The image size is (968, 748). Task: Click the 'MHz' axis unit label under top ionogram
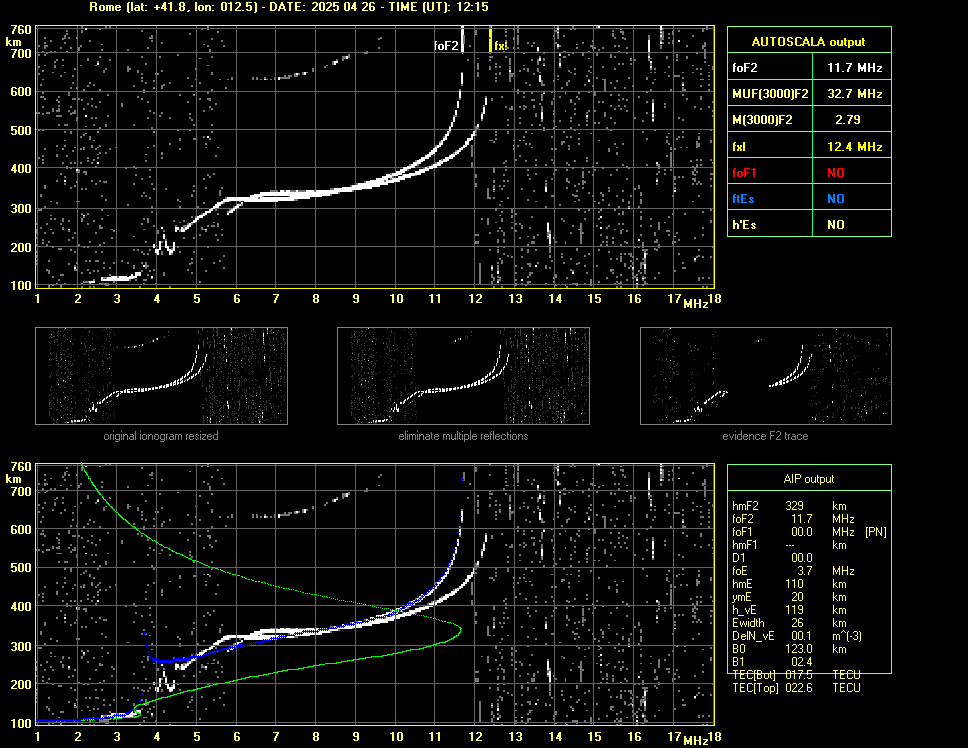tap(695, 304)
